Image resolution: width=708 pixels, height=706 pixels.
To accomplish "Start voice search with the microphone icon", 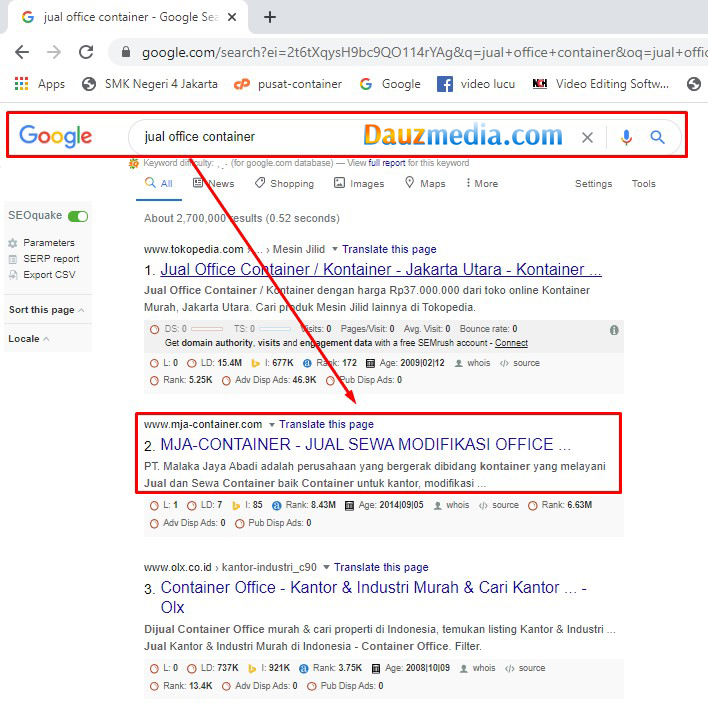I will point(626,137).
